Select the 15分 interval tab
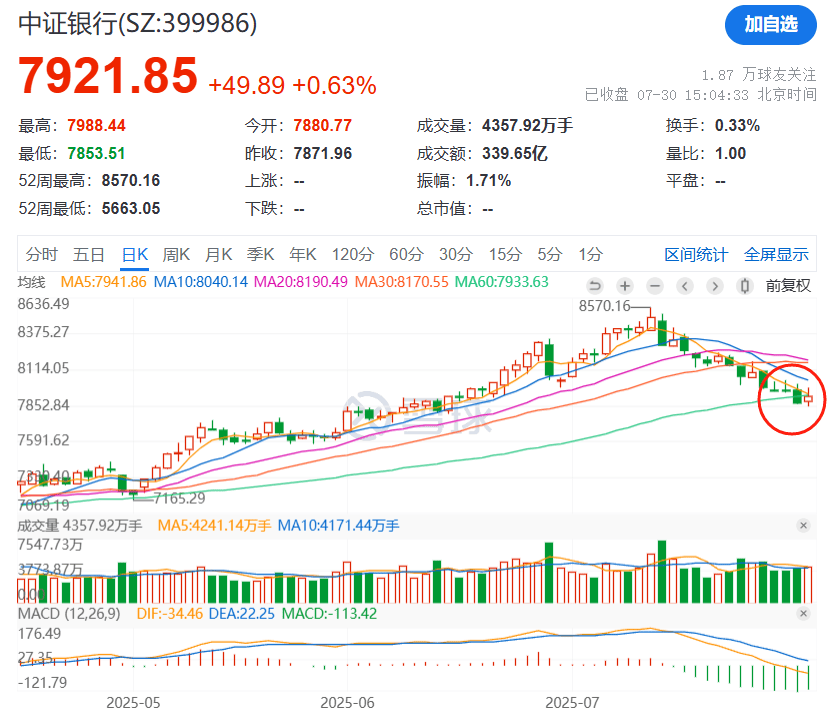The height and width of the screenshot is (717, 829). click(505, 254)
